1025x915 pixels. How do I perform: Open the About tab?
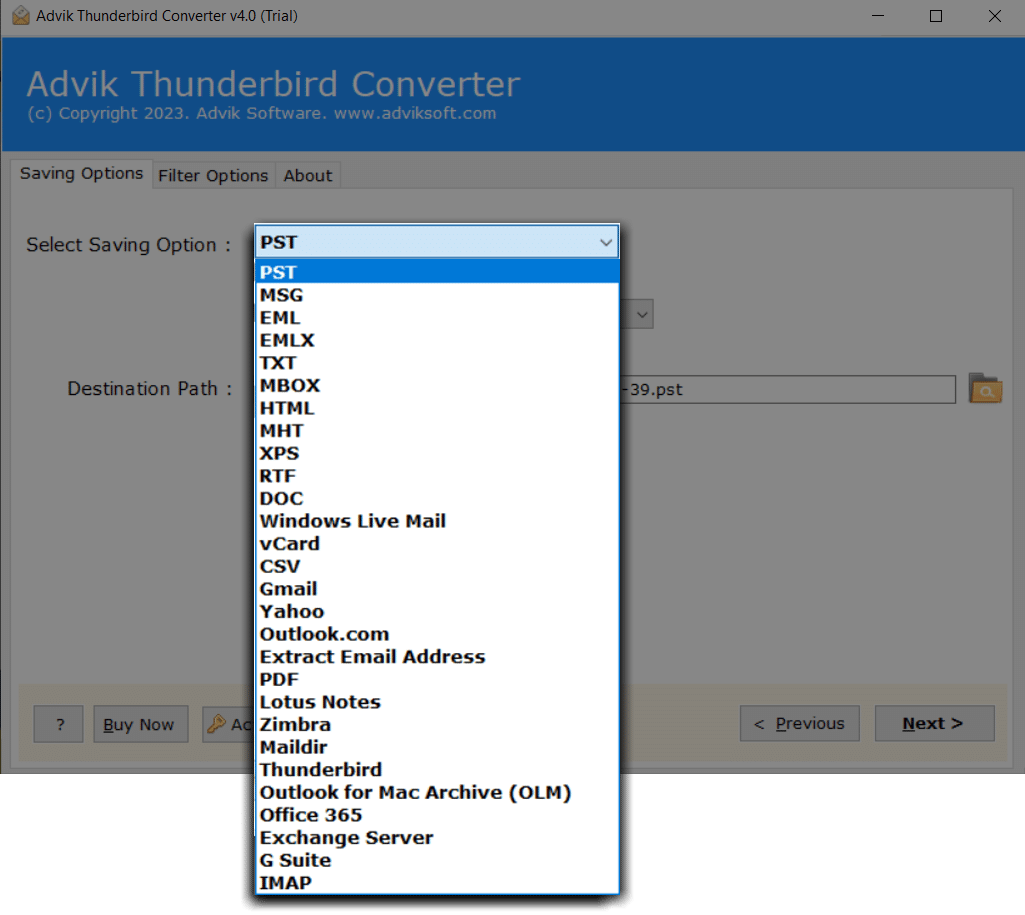tap(307, 176)
